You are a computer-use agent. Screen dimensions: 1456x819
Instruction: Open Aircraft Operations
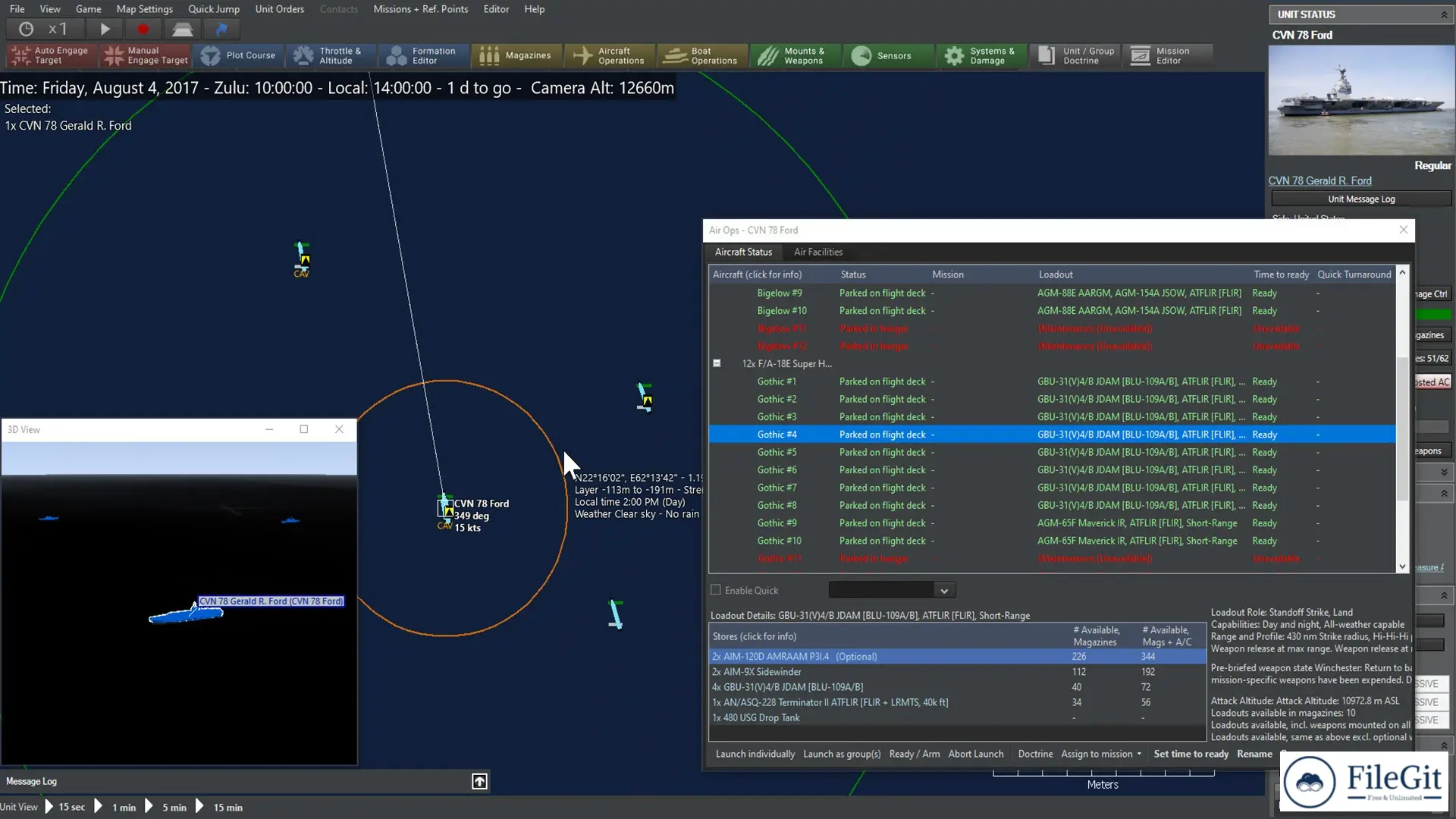click(610, 55)
